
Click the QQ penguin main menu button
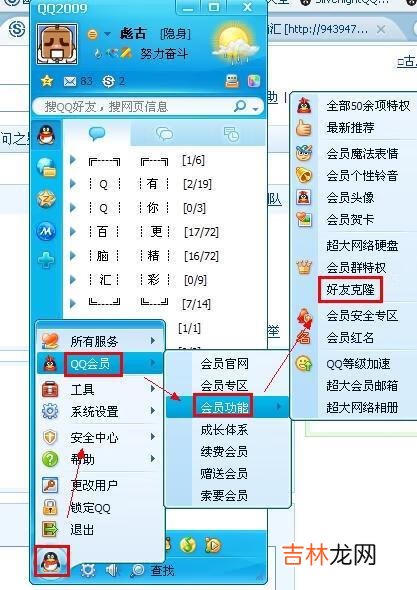(x=52, y=561)
